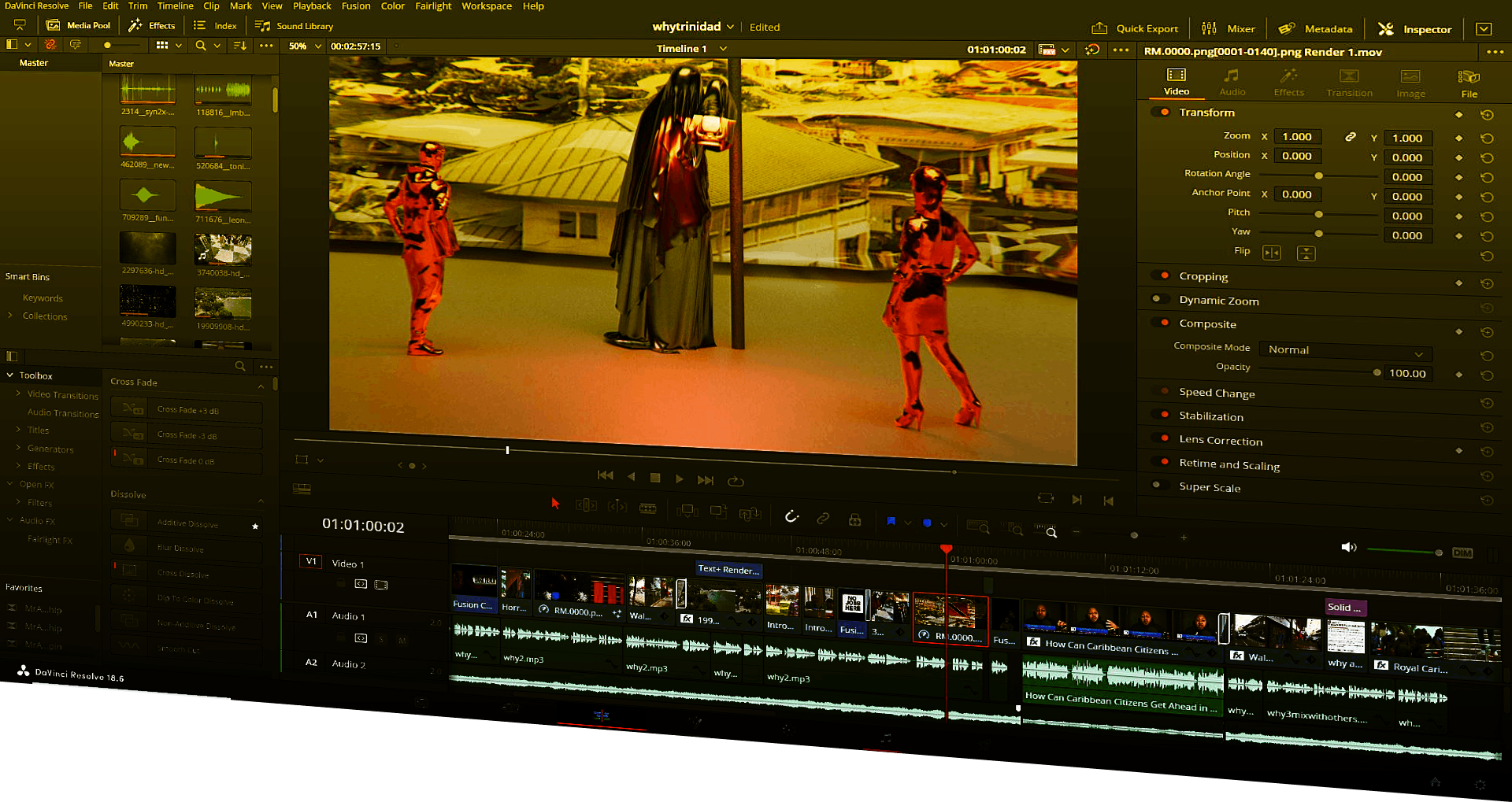Open the Composite Mode dropdown

(1345, 351)
